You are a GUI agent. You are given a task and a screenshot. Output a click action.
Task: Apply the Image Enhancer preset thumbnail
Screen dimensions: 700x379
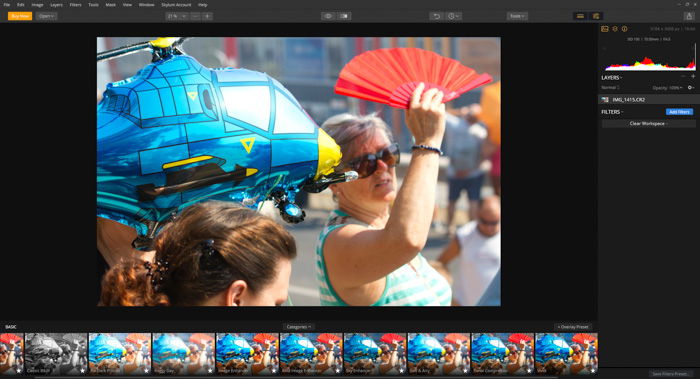pos(247,353)
